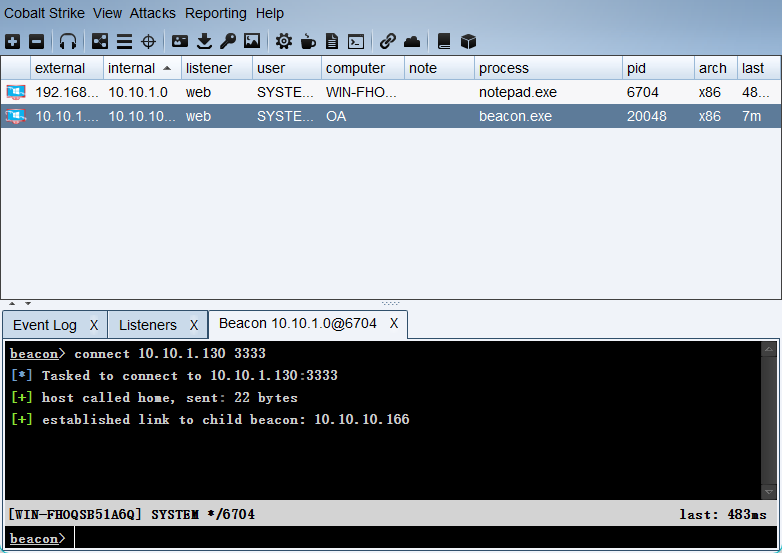Screen dimensions: 782x553
Task: Sort by user column header
Action: 287,68
